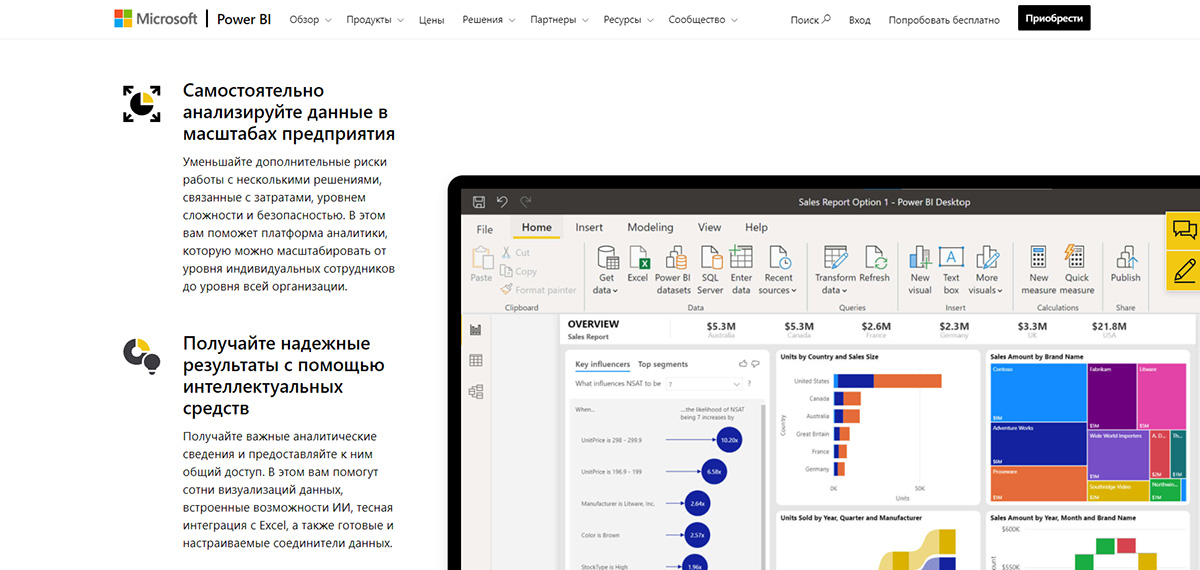Click the Cut scissors button
1200x570 pixels.
point(516,253)
